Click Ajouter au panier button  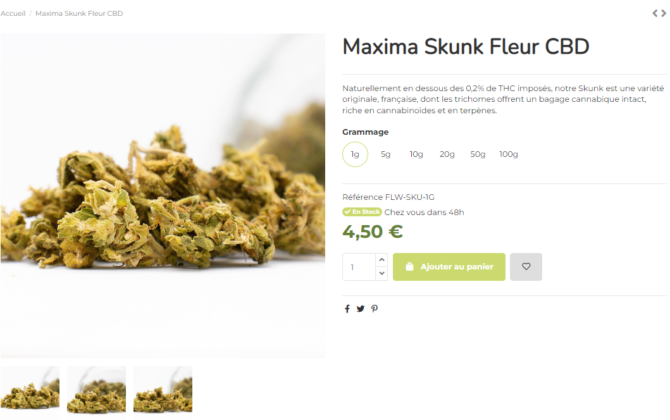coord(449,267)
